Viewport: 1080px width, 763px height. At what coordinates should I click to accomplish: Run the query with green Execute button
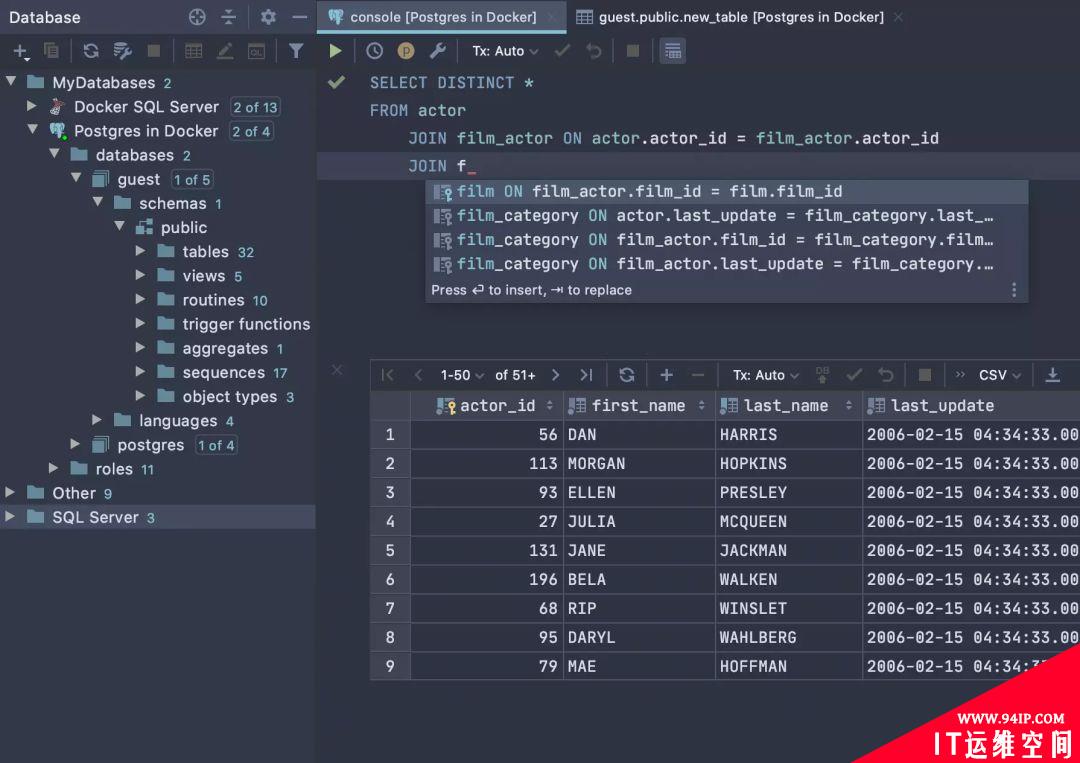335,51
